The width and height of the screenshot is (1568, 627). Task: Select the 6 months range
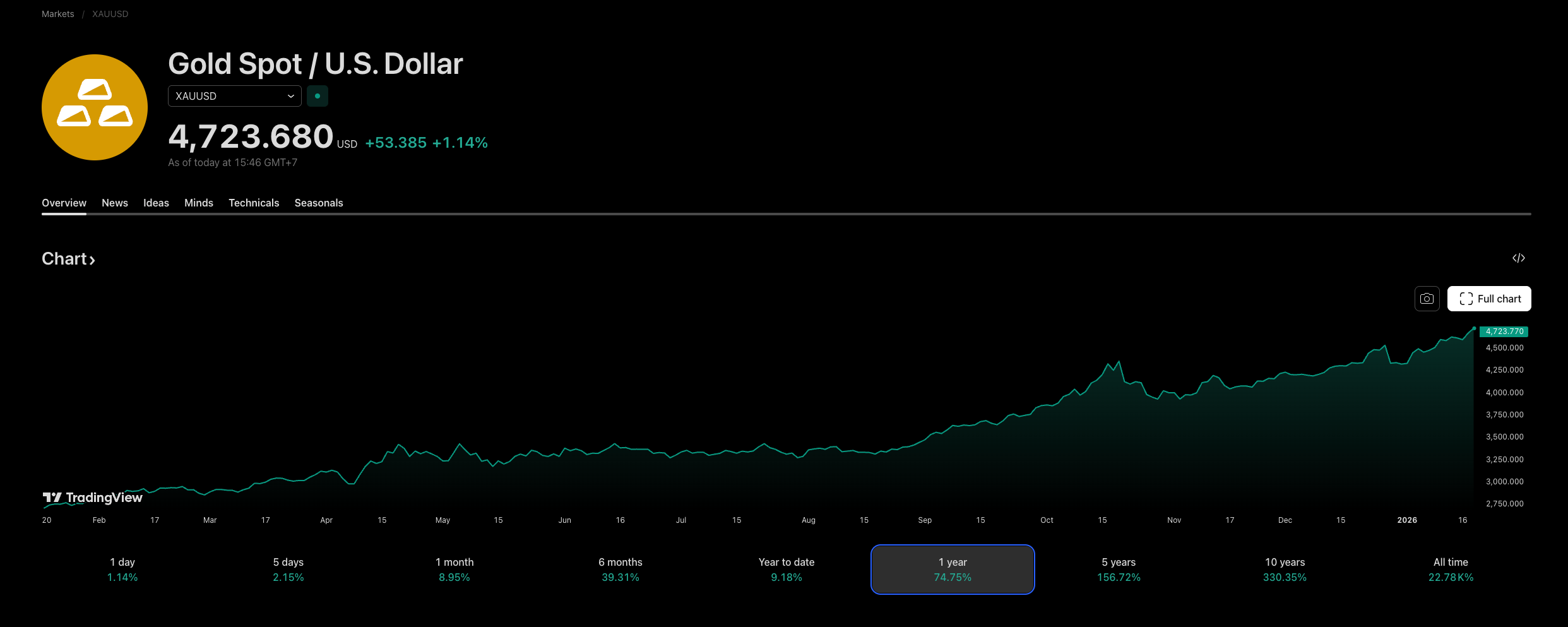620,569
